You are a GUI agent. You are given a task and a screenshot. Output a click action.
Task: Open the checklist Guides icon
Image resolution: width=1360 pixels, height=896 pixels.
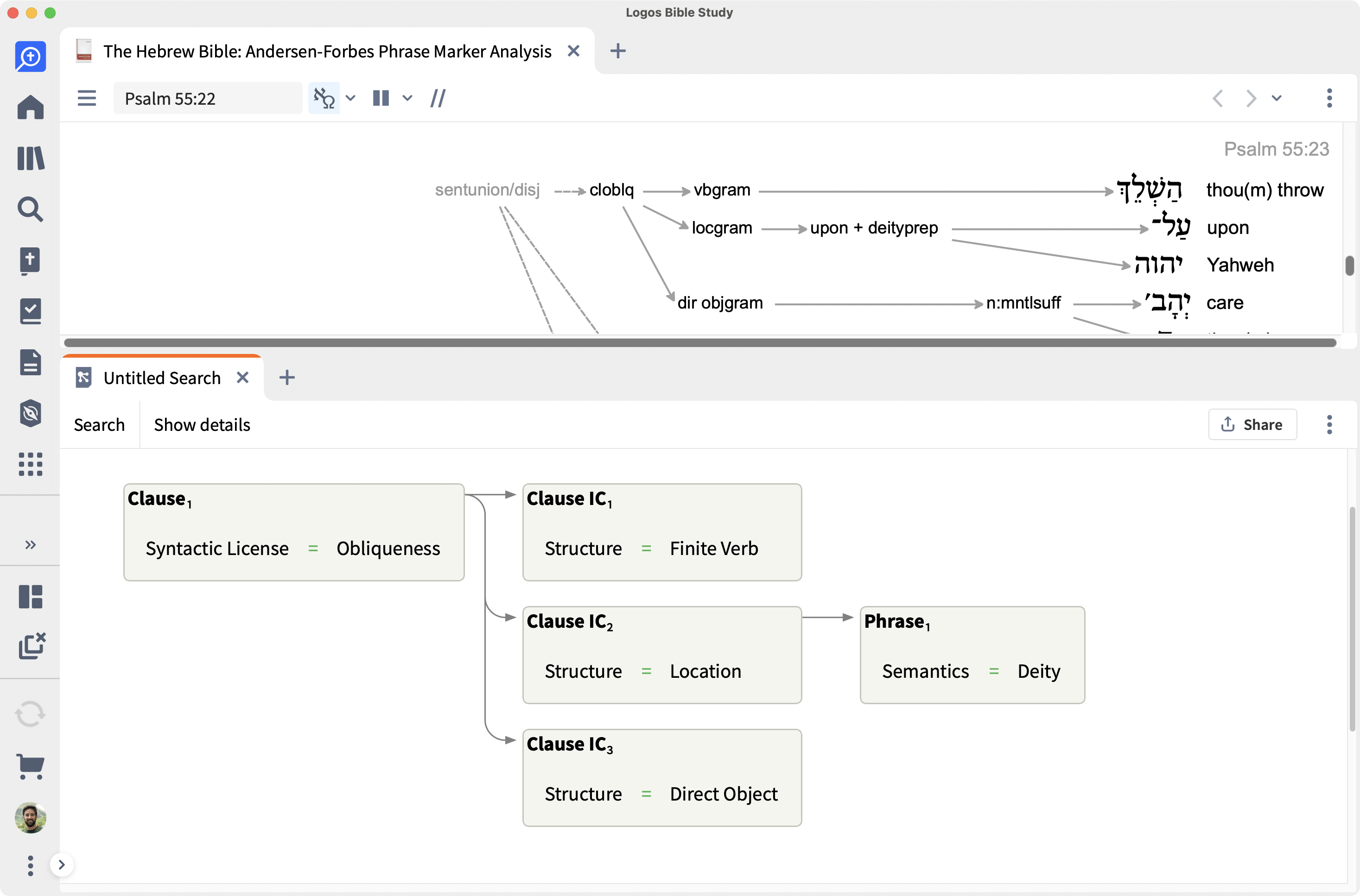coord(30,311)
